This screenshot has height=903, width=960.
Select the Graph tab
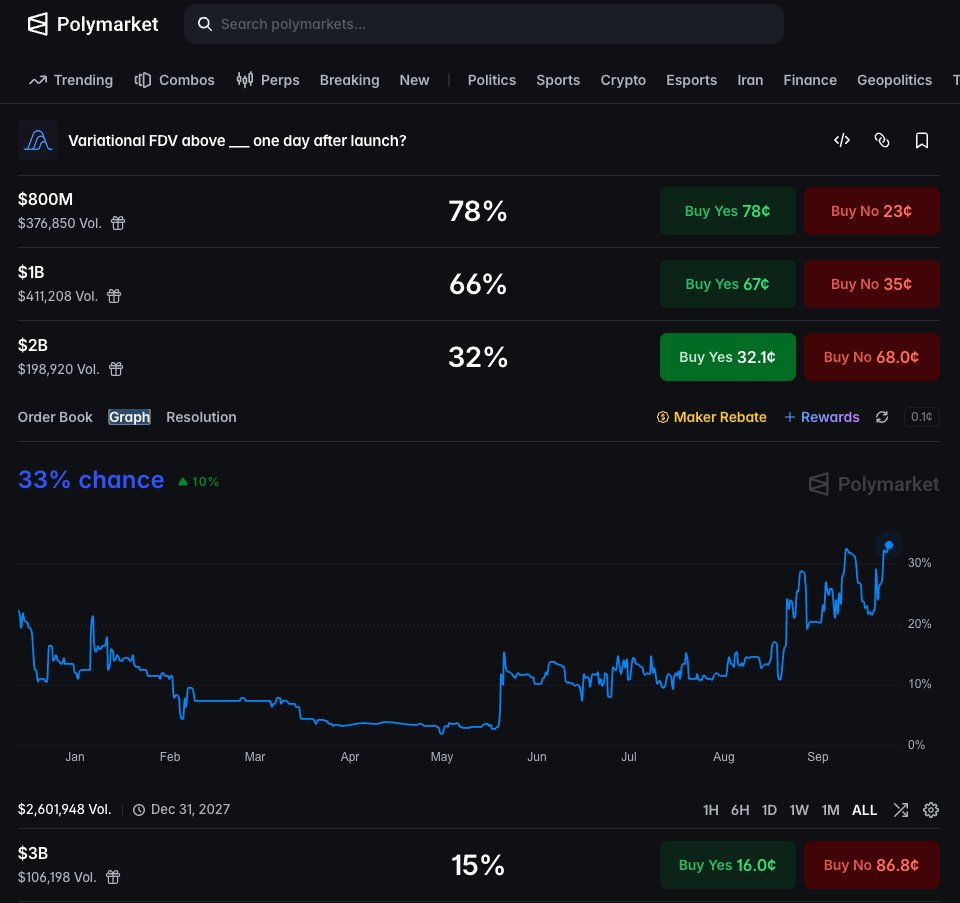point(129,417)
